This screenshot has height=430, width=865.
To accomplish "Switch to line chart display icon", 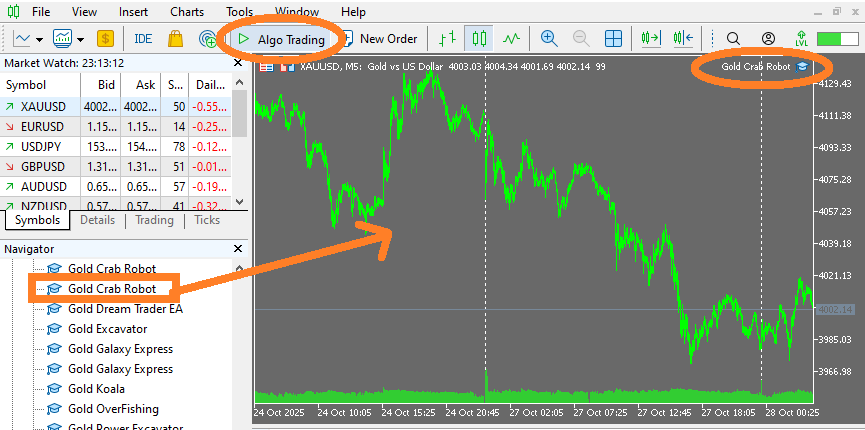I will click(x=512, y=39).
